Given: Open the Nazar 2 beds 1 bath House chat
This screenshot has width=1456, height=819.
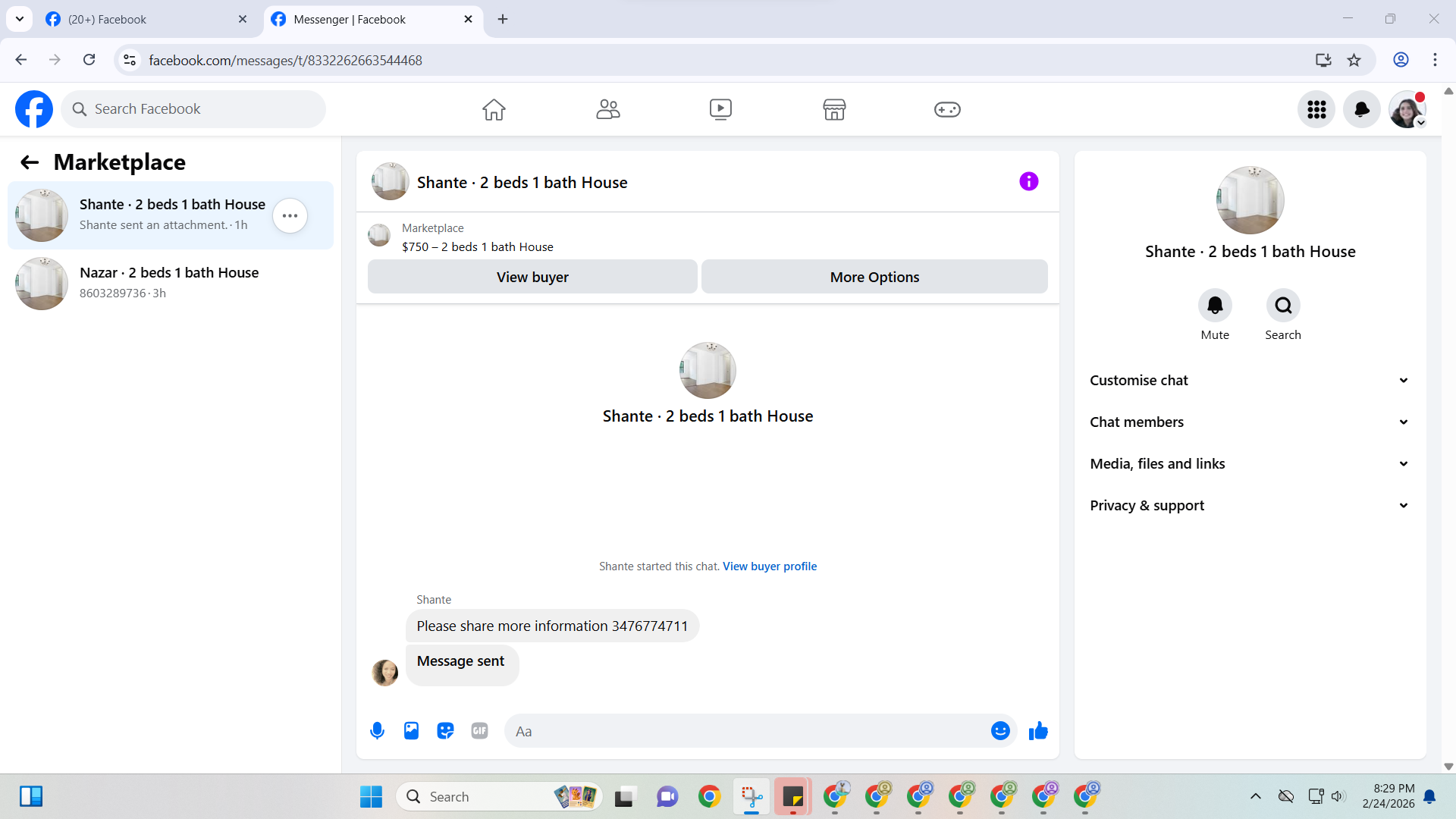Looking at the screenshot, I should 171,283.
